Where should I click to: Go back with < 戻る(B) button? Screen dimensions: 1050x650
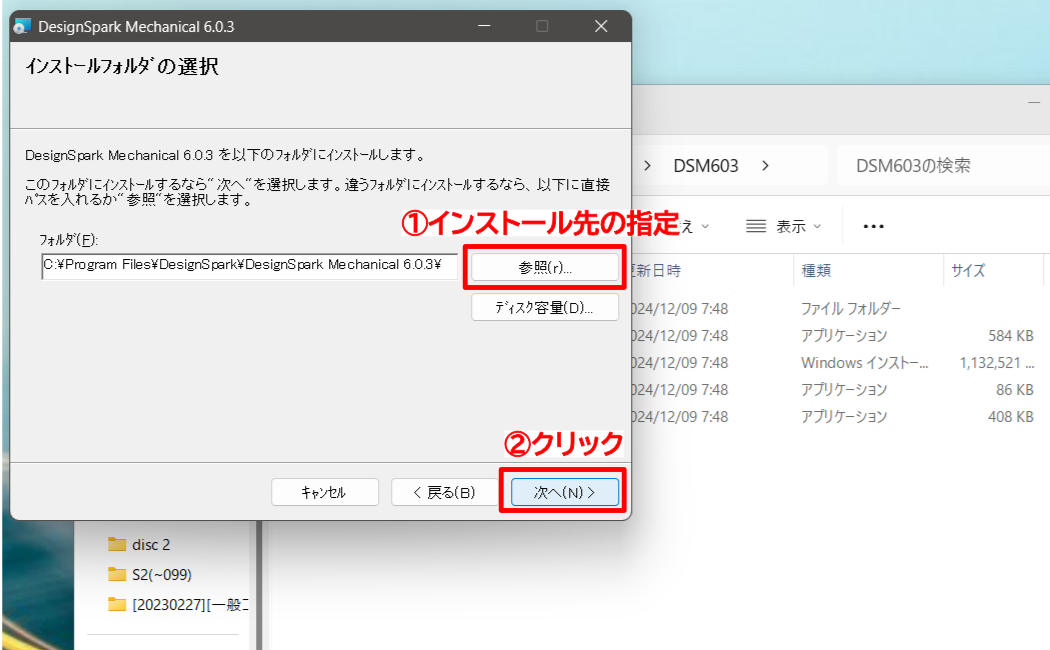click(x=444, y=492)
